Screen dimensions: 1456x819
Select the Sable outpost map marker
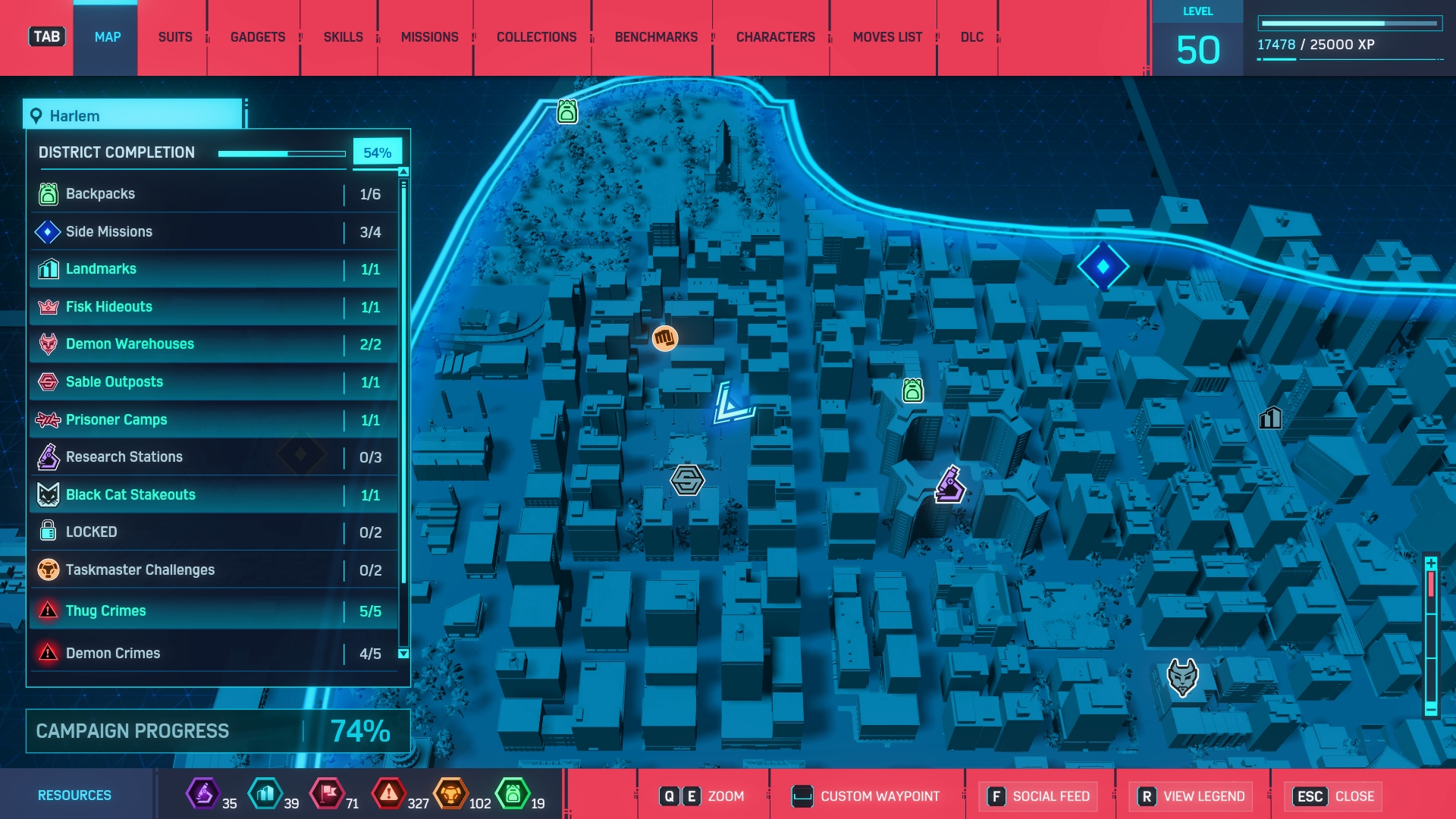click(x=687, y=480)
